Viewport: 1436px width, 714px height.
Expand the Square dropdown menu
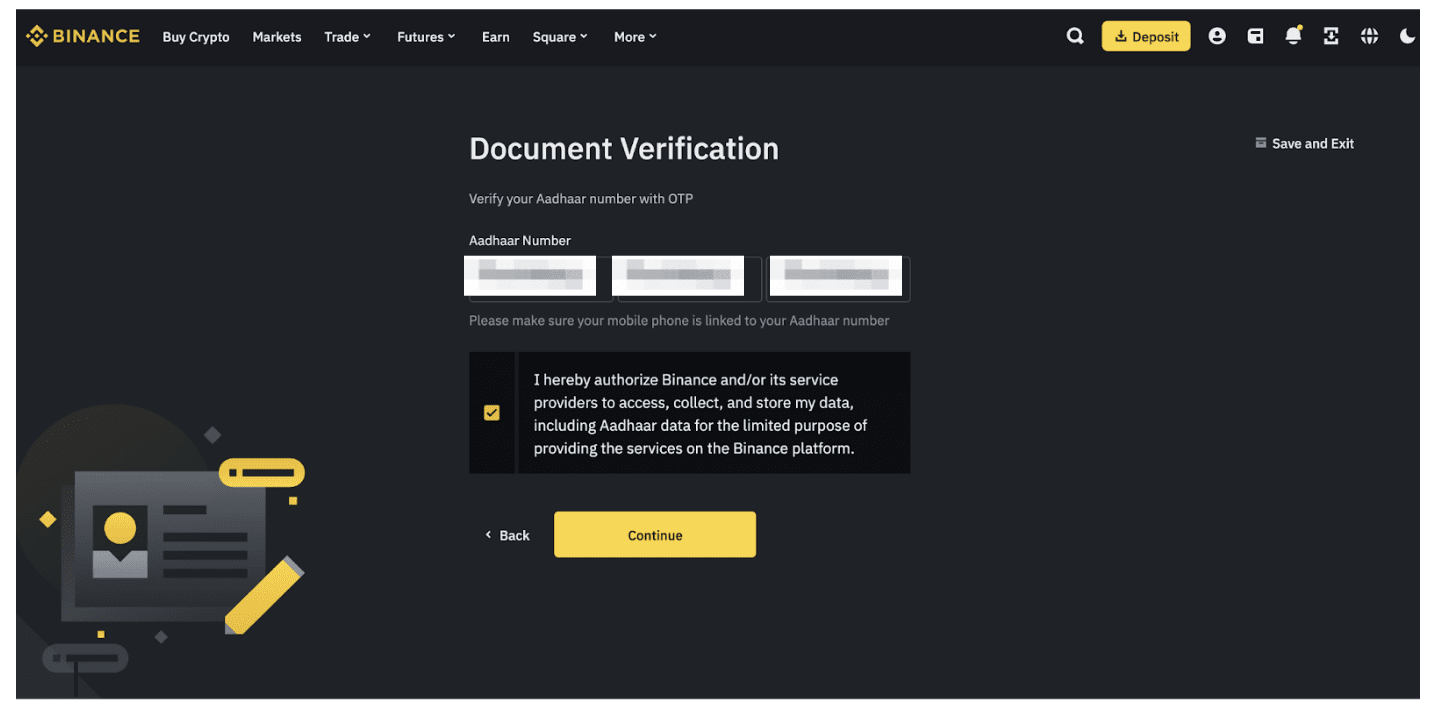coord(560,37)
